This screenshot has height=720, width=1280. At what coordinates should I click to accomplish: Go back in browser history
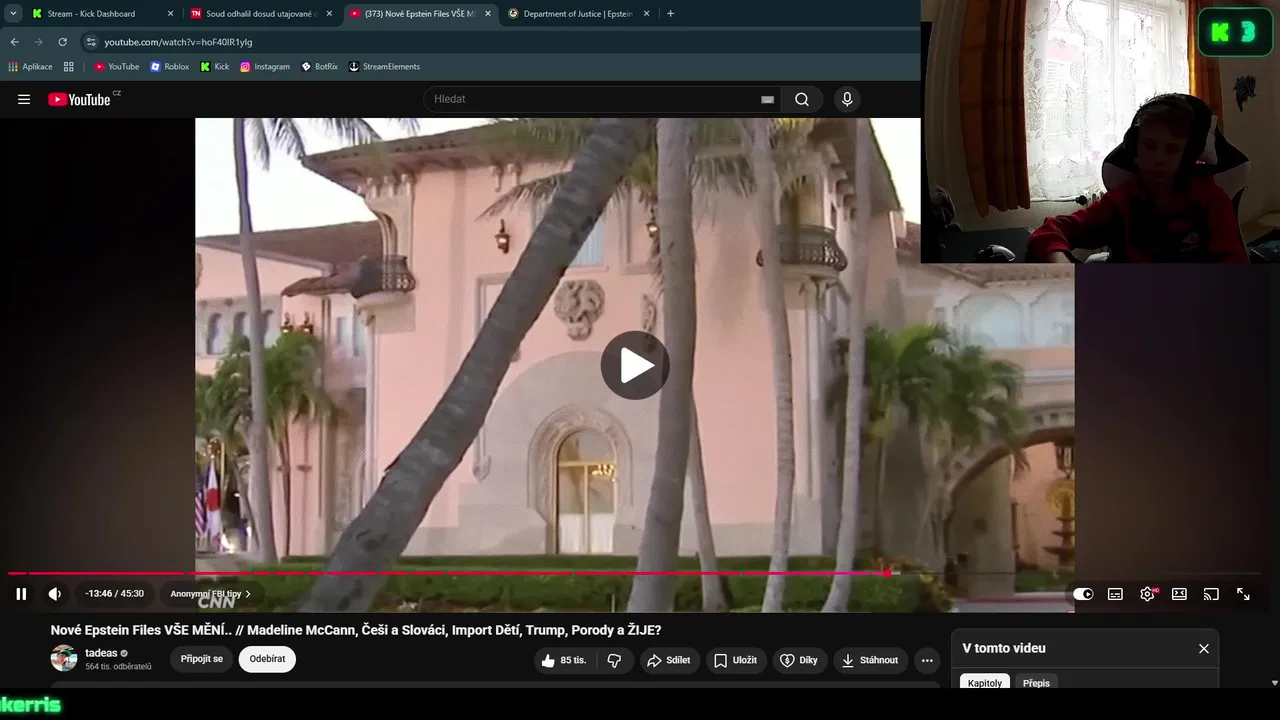coord(15,42)
